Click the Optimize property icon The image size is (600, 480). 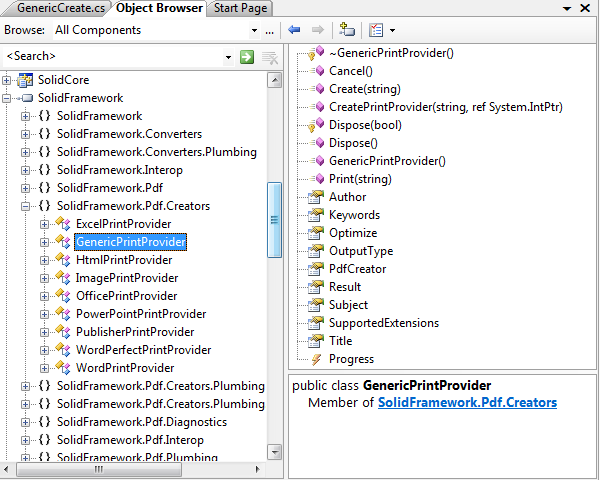pyautogui.click(x=316, y=233)
